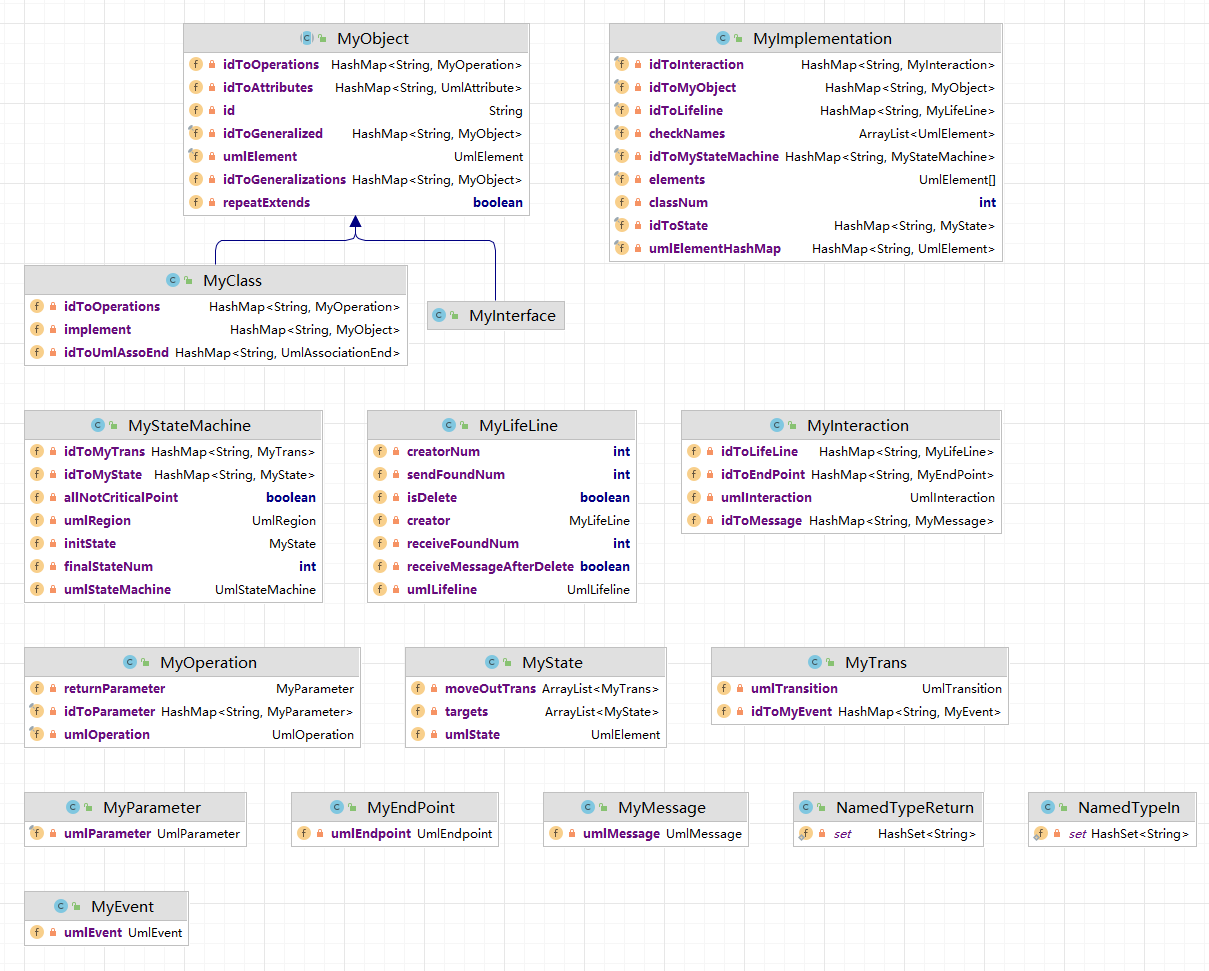Screen dimensions: 1209x971
Task: Select the idToUmlAssoEnd field in MyClass
Action: click(x=216, y=353)
